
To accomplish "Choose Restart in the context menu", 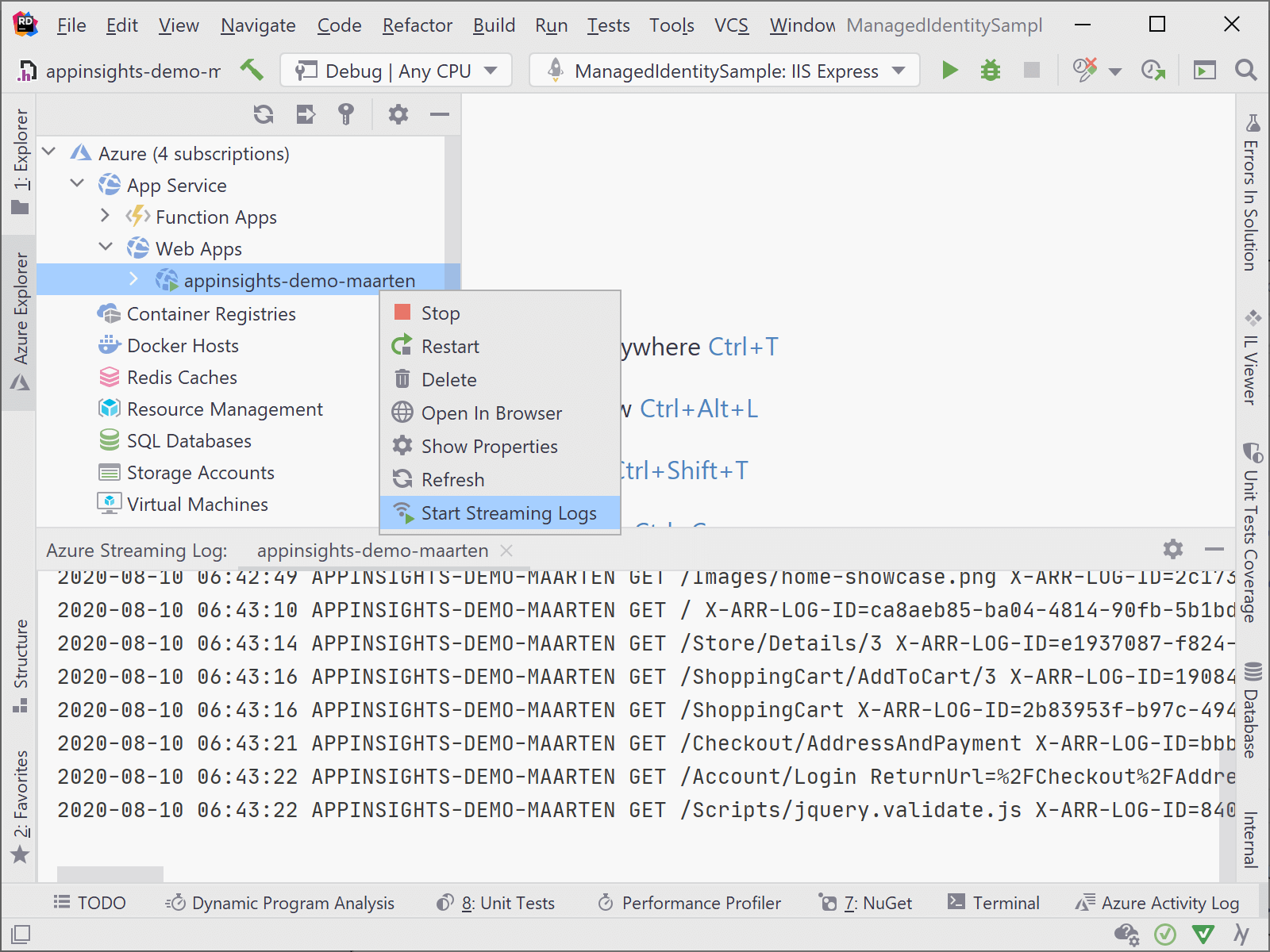I will point(500,346).
